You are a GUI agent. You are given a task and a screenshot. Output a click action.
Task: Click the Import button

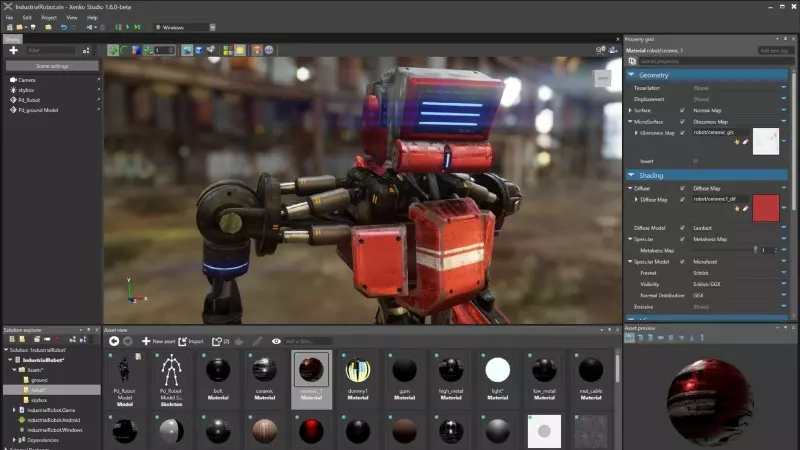[191, 341]
